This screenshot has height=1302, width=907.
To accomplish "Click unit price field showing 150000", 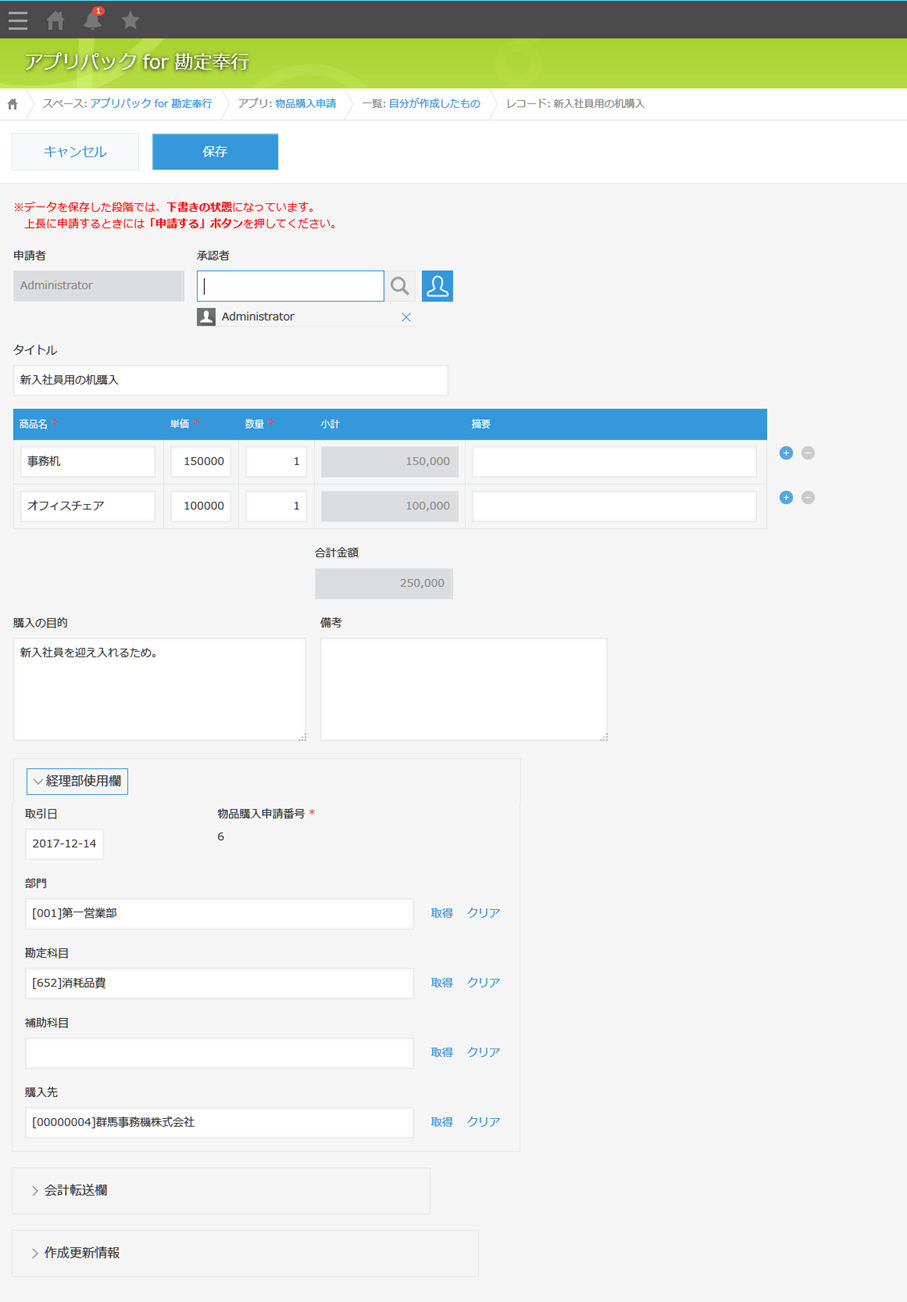I will tap(201, 462).
